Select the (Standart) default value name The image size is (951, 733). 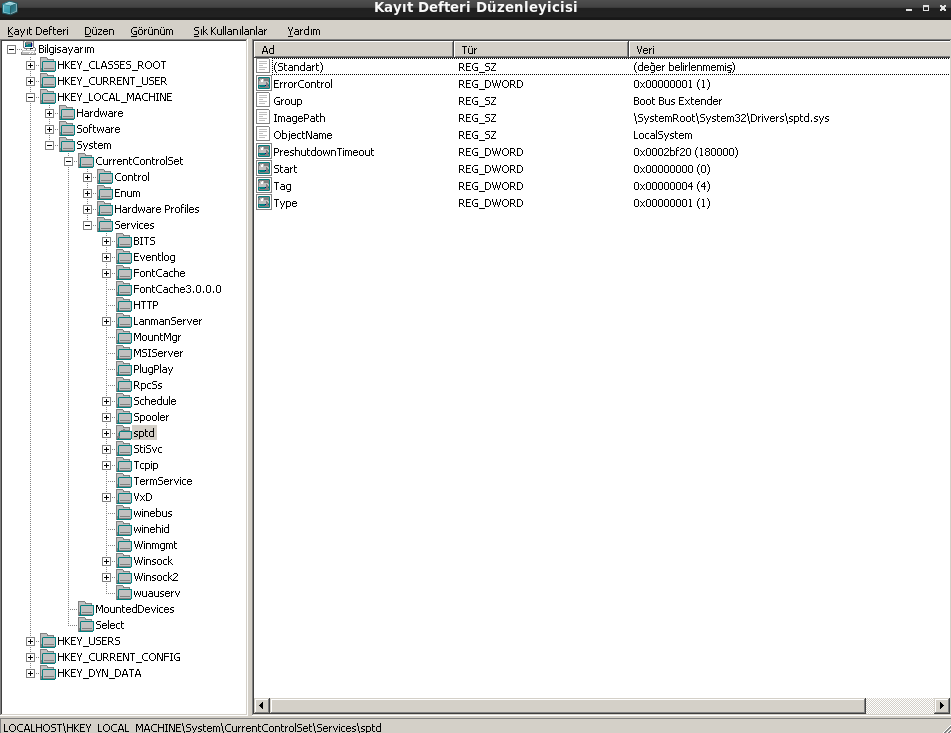click(298, 67)
